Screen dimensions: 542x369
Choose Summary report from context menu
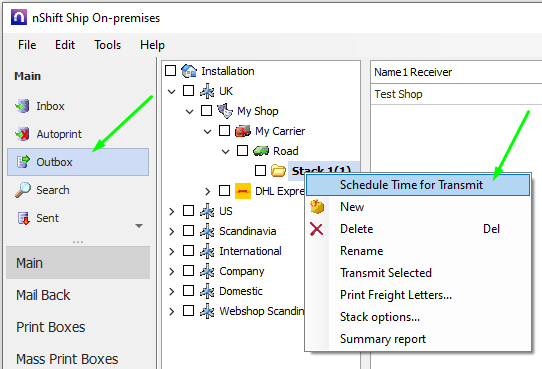pyautogui.click(x=418, y=339)
